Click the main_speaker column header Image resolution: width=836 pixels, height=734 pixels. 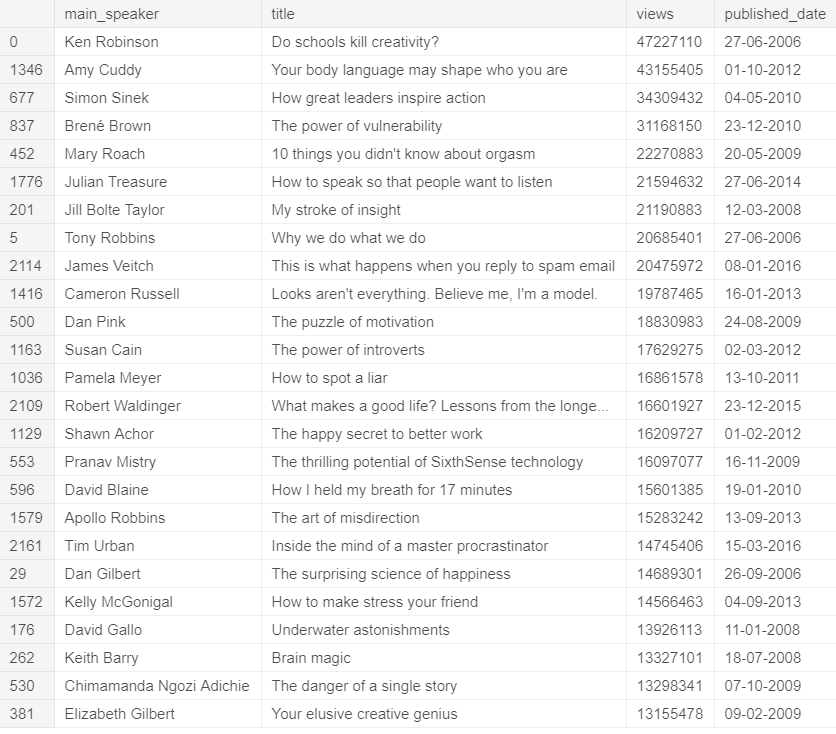111,14
